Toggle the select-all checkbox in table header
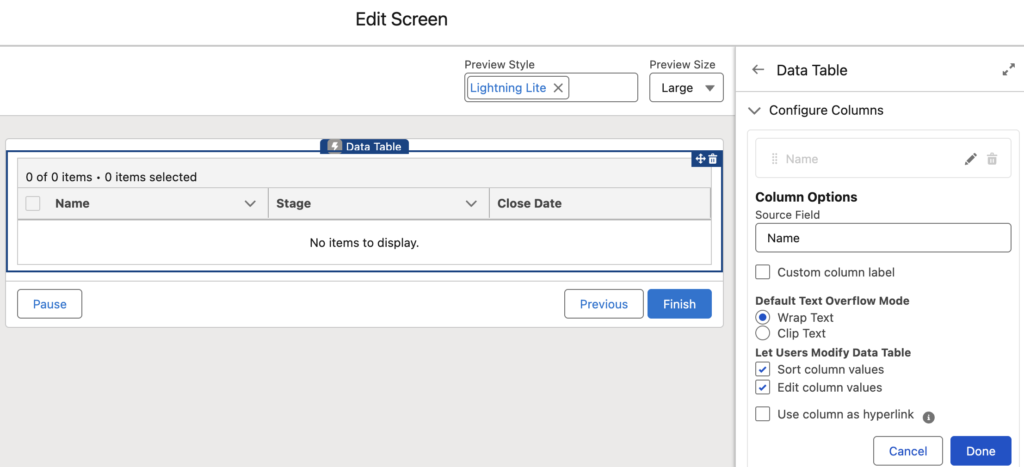Image resolution: width=1024 pixels, height=467 pixels. [33, 203]
